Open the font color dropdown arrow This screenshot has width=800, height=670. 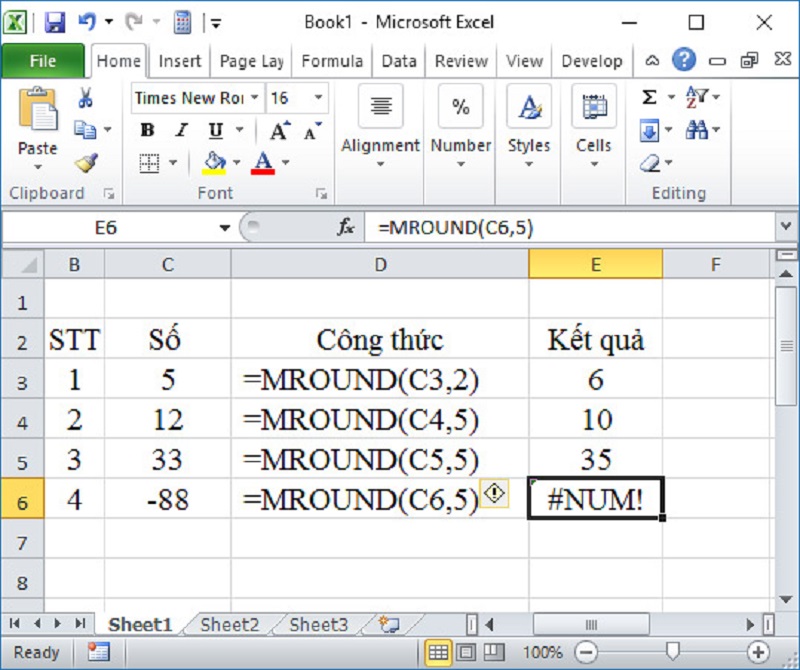pos(286,163)
